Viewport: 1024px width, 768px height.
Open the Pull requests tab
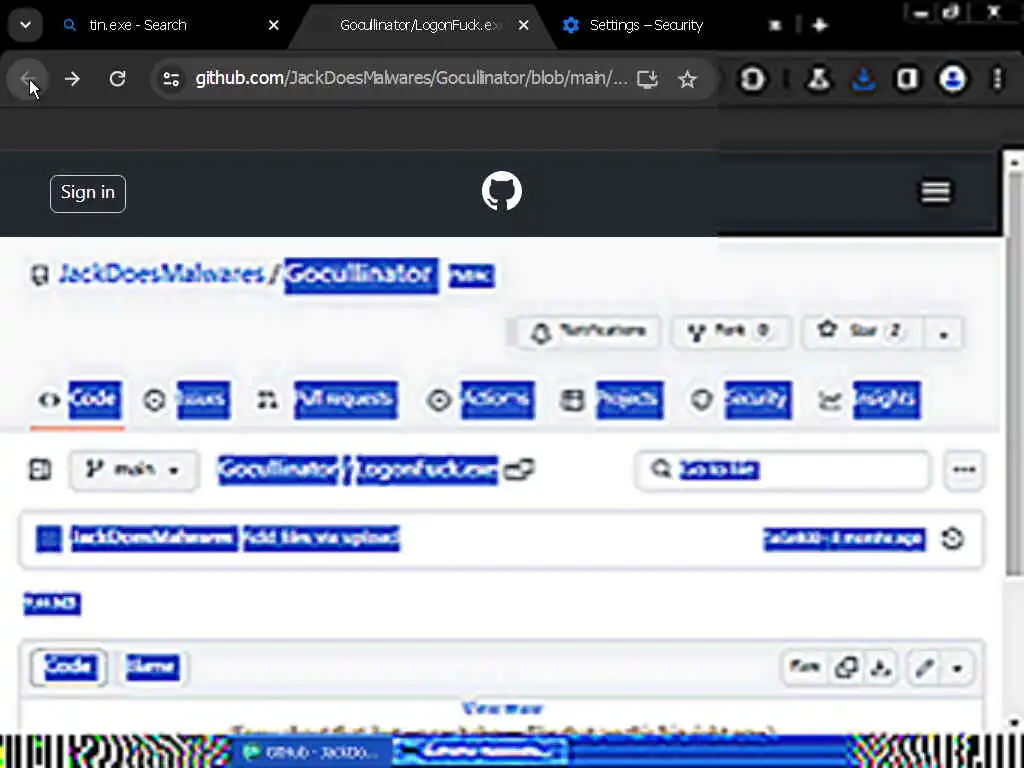tap(327, 399)
